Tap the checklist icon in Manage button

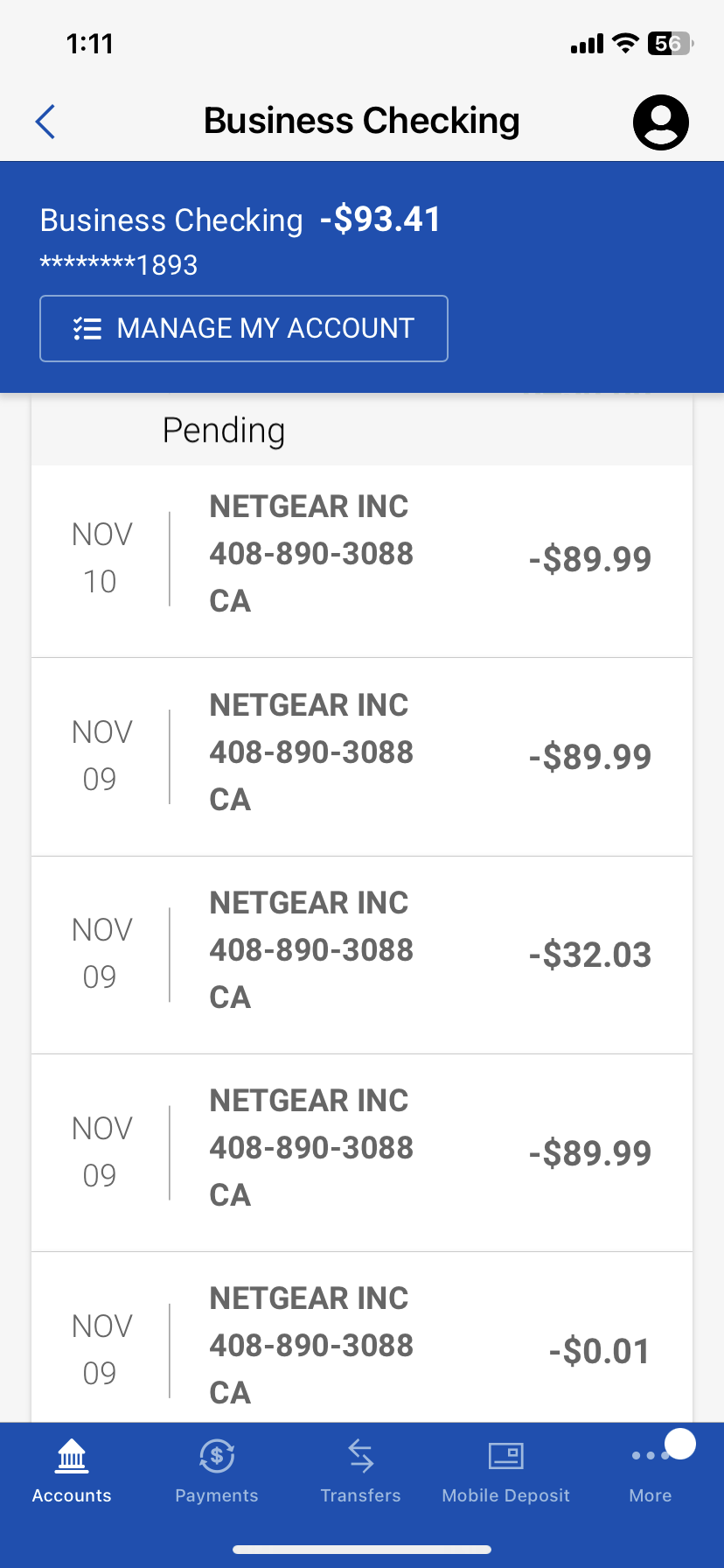87,329
